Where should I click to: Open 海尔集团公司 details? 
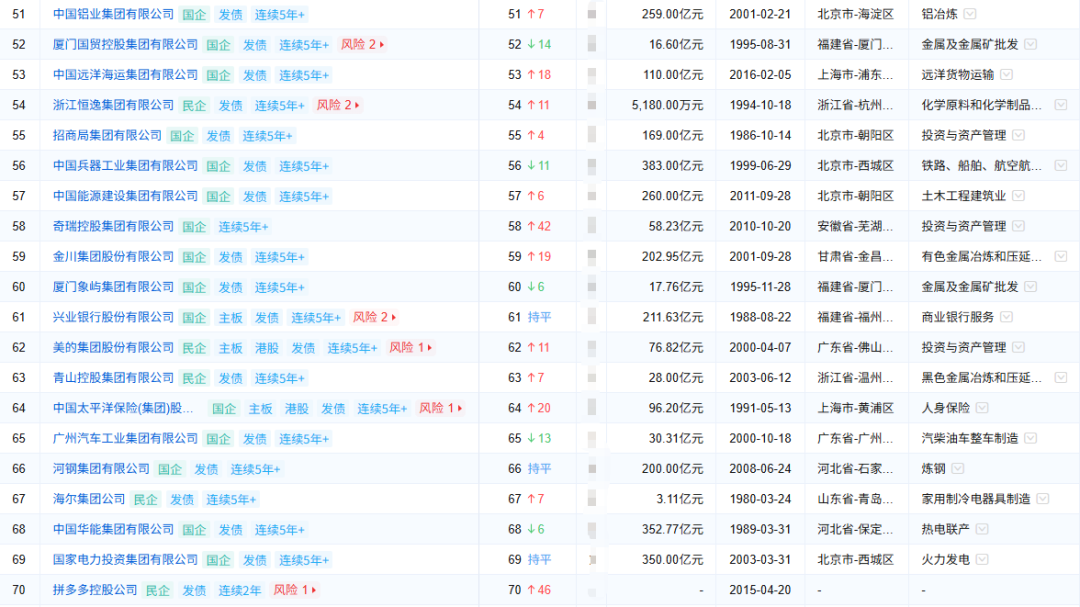(89, 499)
